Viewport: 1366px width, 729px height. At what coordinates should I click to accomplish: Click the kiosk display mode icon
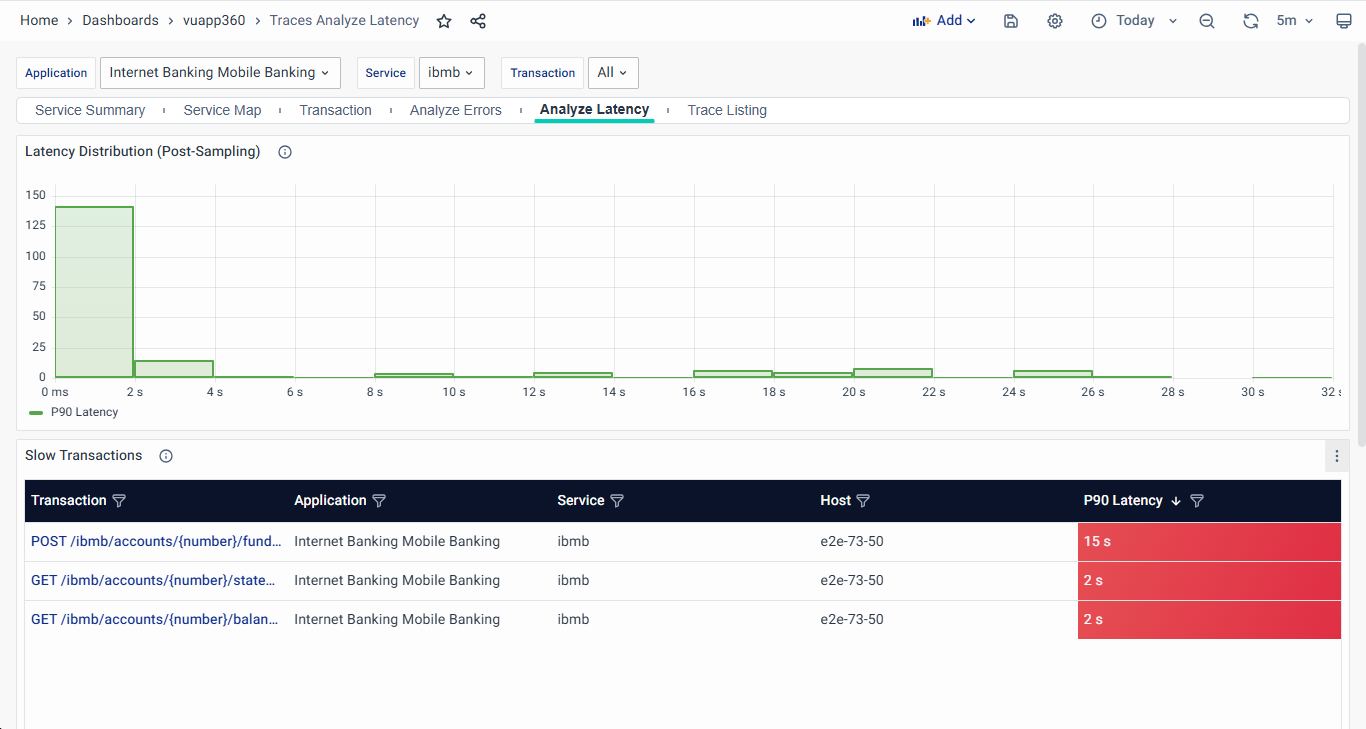tap(1344, 21)
